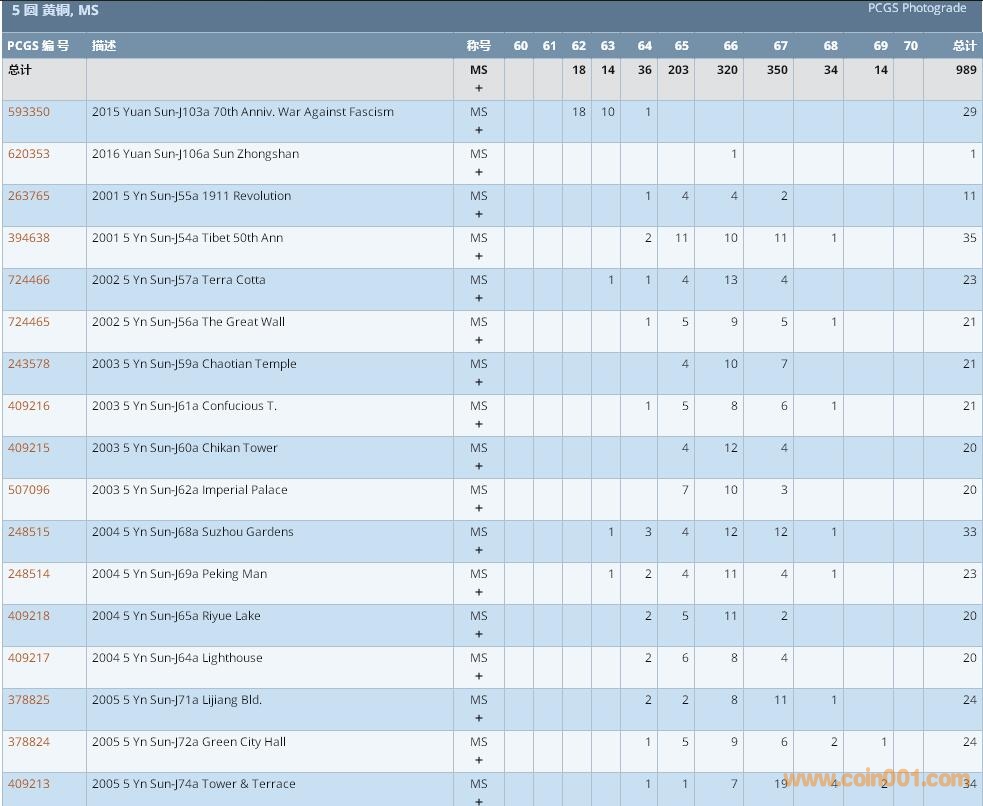Follow the 409216 PCGS number link
This screenshot has height=806, width=983.
[28, 406]
